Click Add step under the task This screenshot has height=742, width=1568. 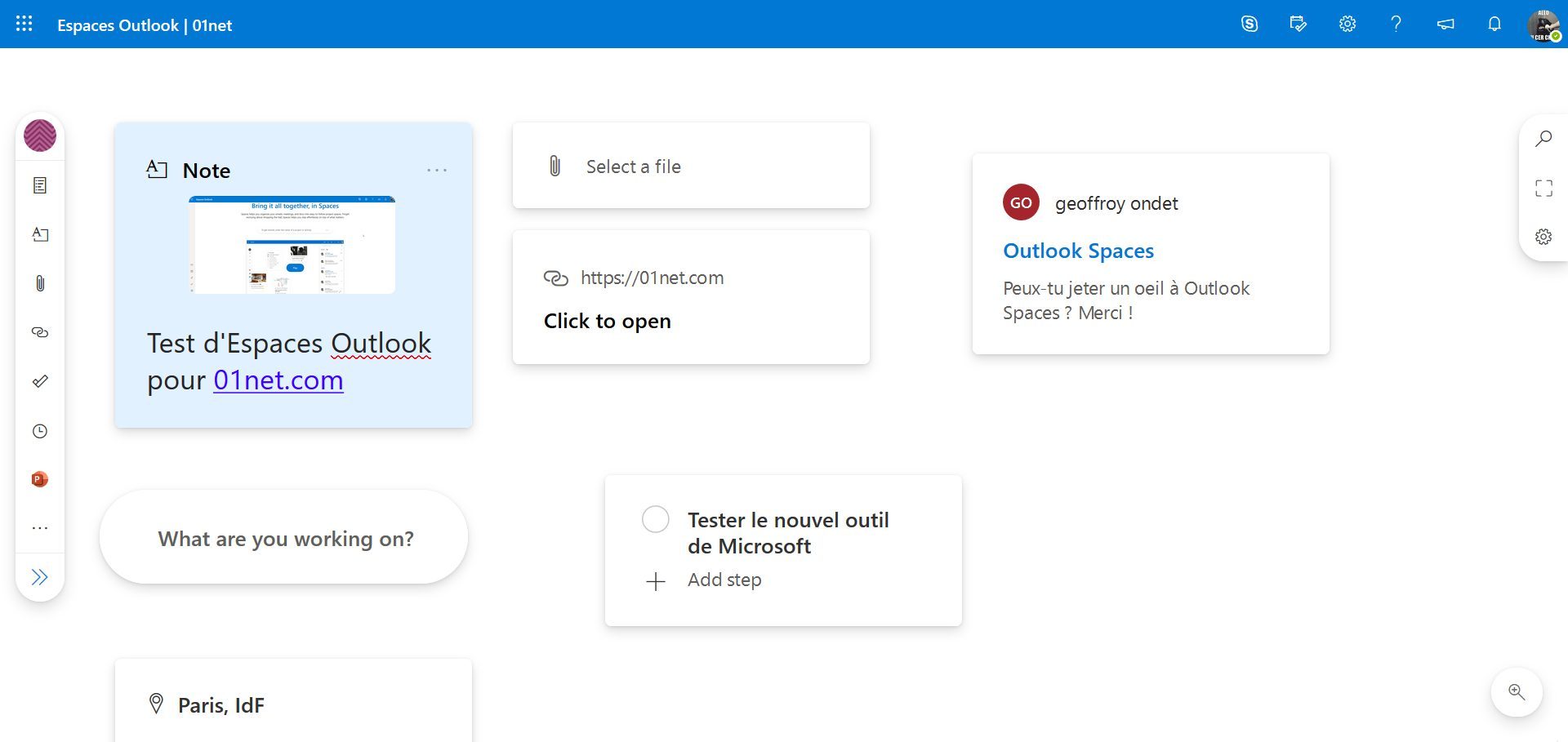click(x=724, y=580)
